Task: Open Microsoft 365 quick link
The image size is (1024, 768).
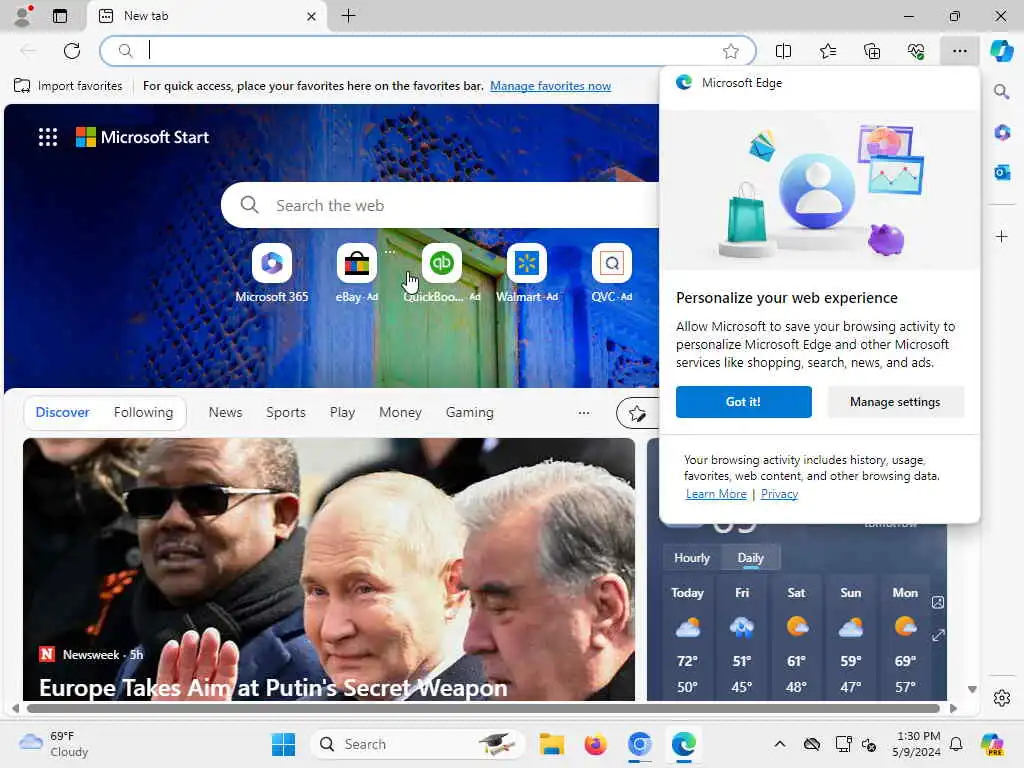Action: (x=272, y=273)
